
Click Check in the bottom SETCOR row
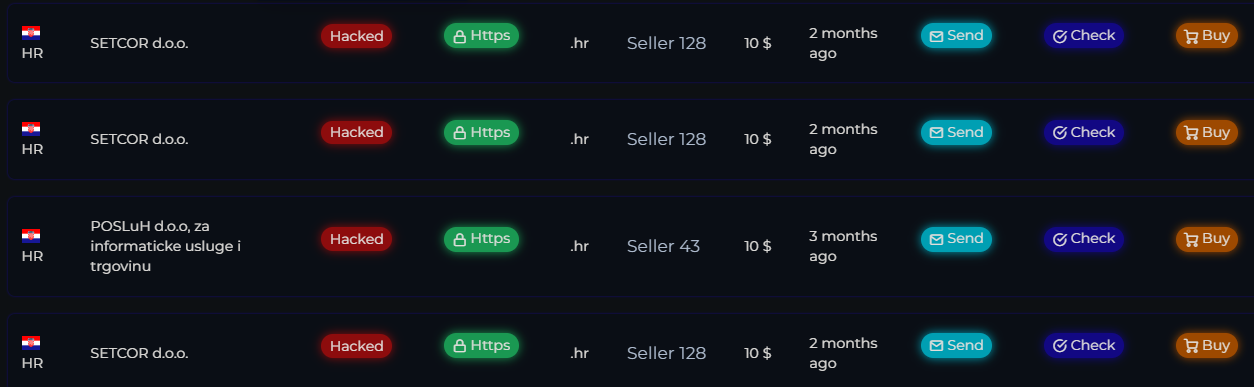1084,346
